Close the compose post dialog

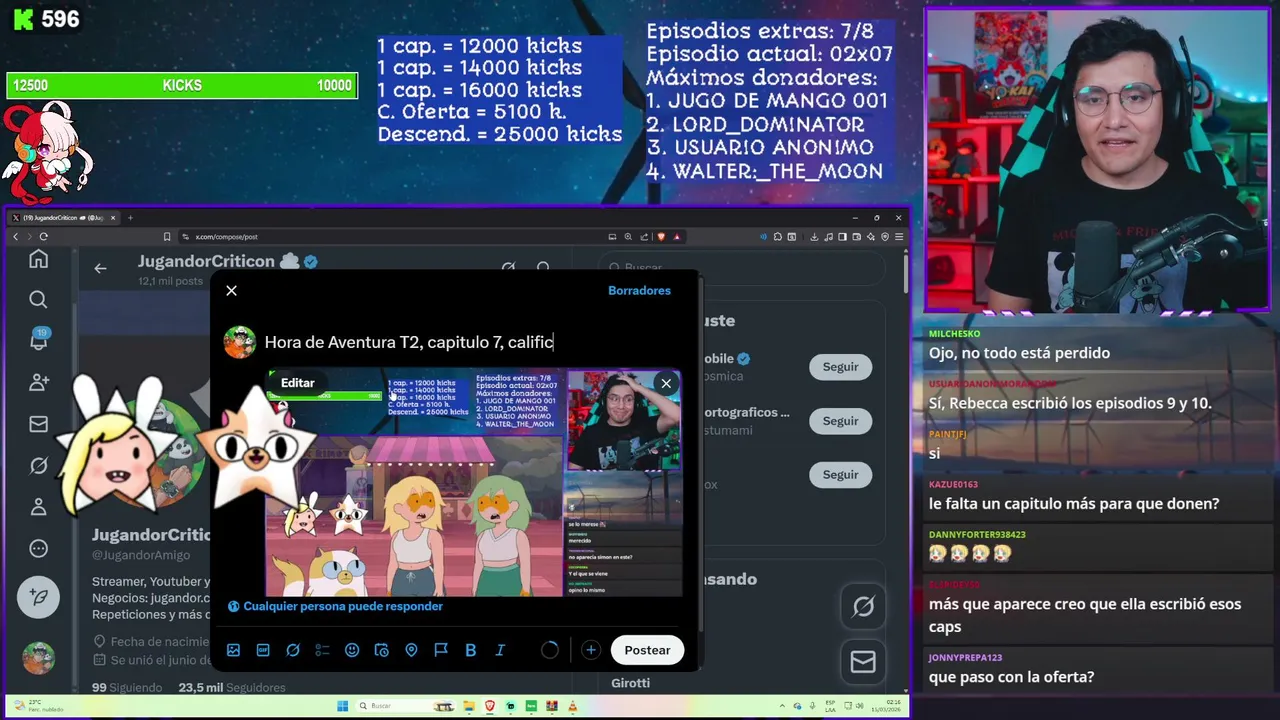(231, 290)
